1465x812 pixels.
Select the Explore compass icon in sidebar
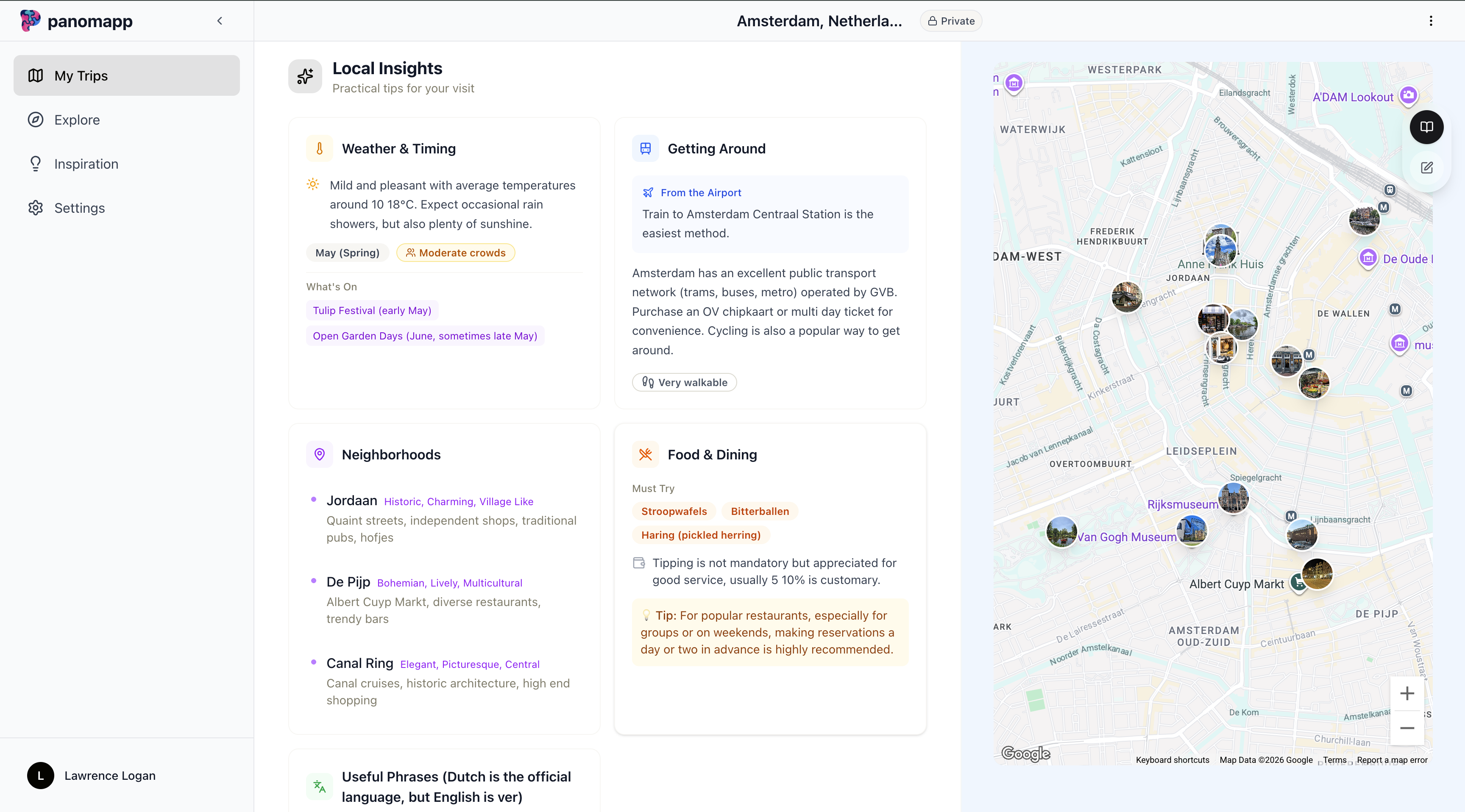(35, 120)
